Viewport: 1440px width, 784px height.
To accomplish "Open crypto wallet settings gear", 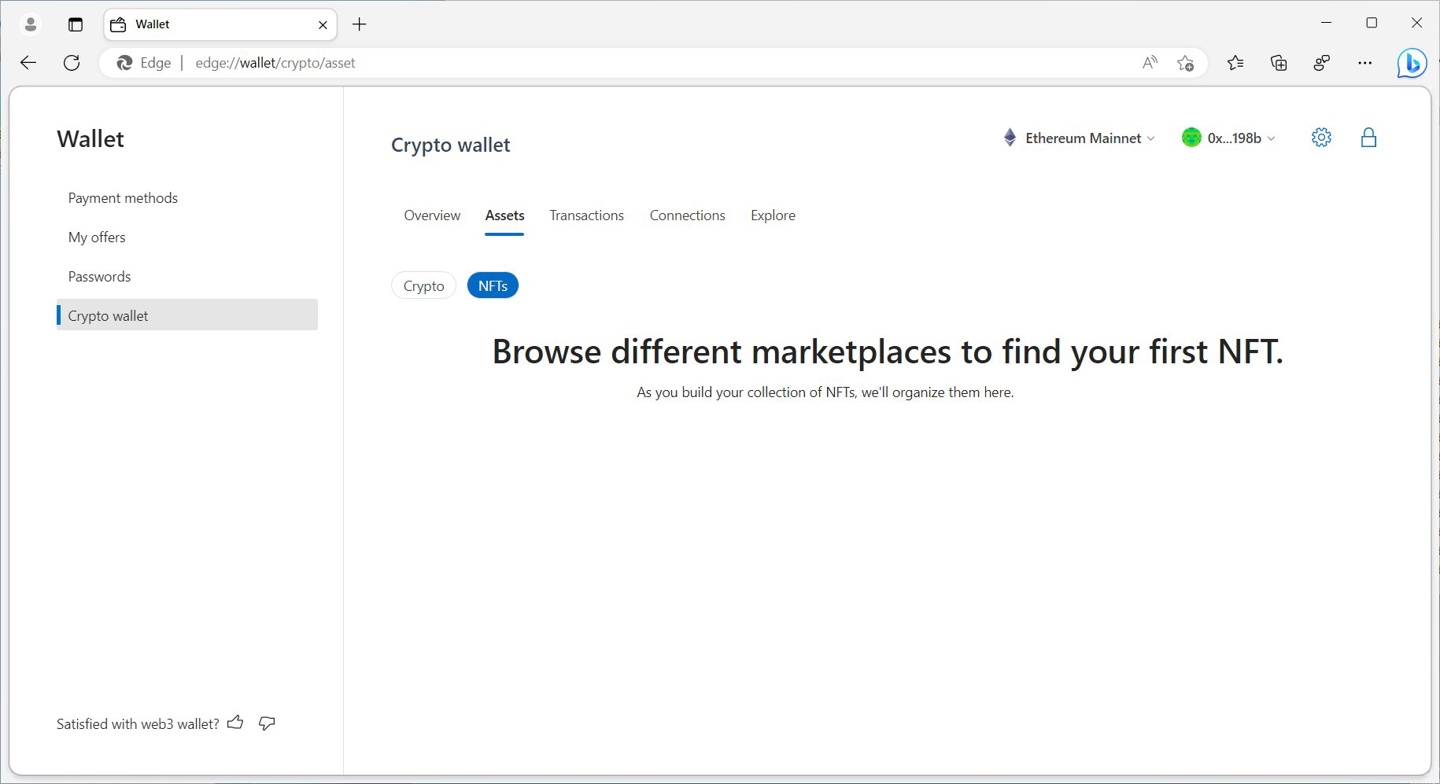I will point(1321,138).
